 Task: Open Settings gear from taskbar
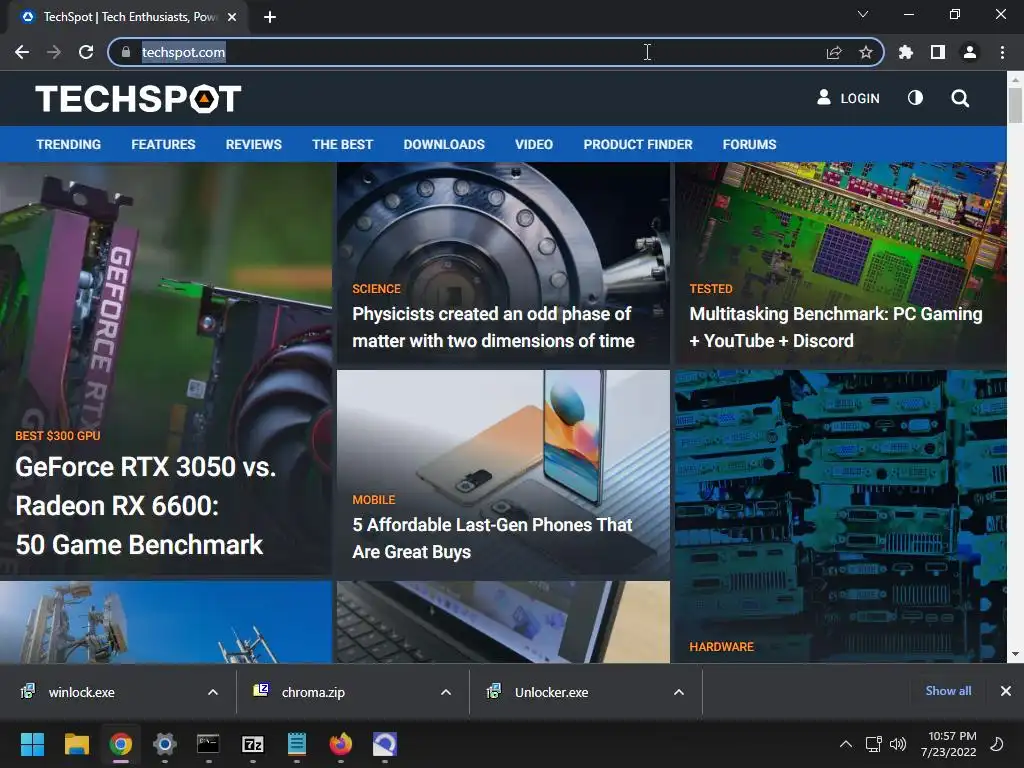click(x=165, y=744)
